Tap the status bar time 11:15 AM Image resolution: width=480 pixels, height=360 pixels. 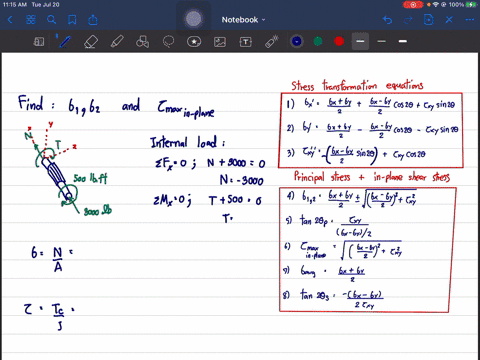(x=15, y=5)
